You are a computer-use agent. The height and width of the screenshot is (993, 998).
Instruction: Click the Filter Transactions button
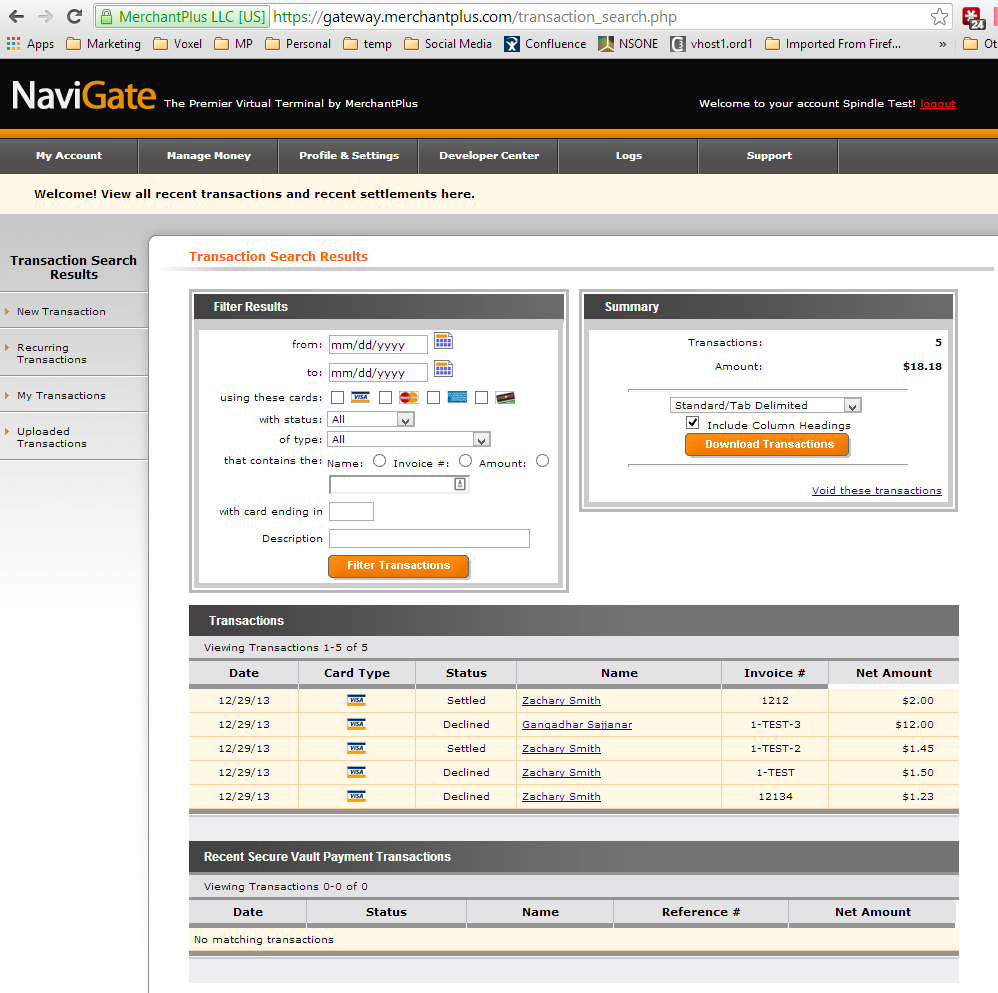tap(398, 566)
